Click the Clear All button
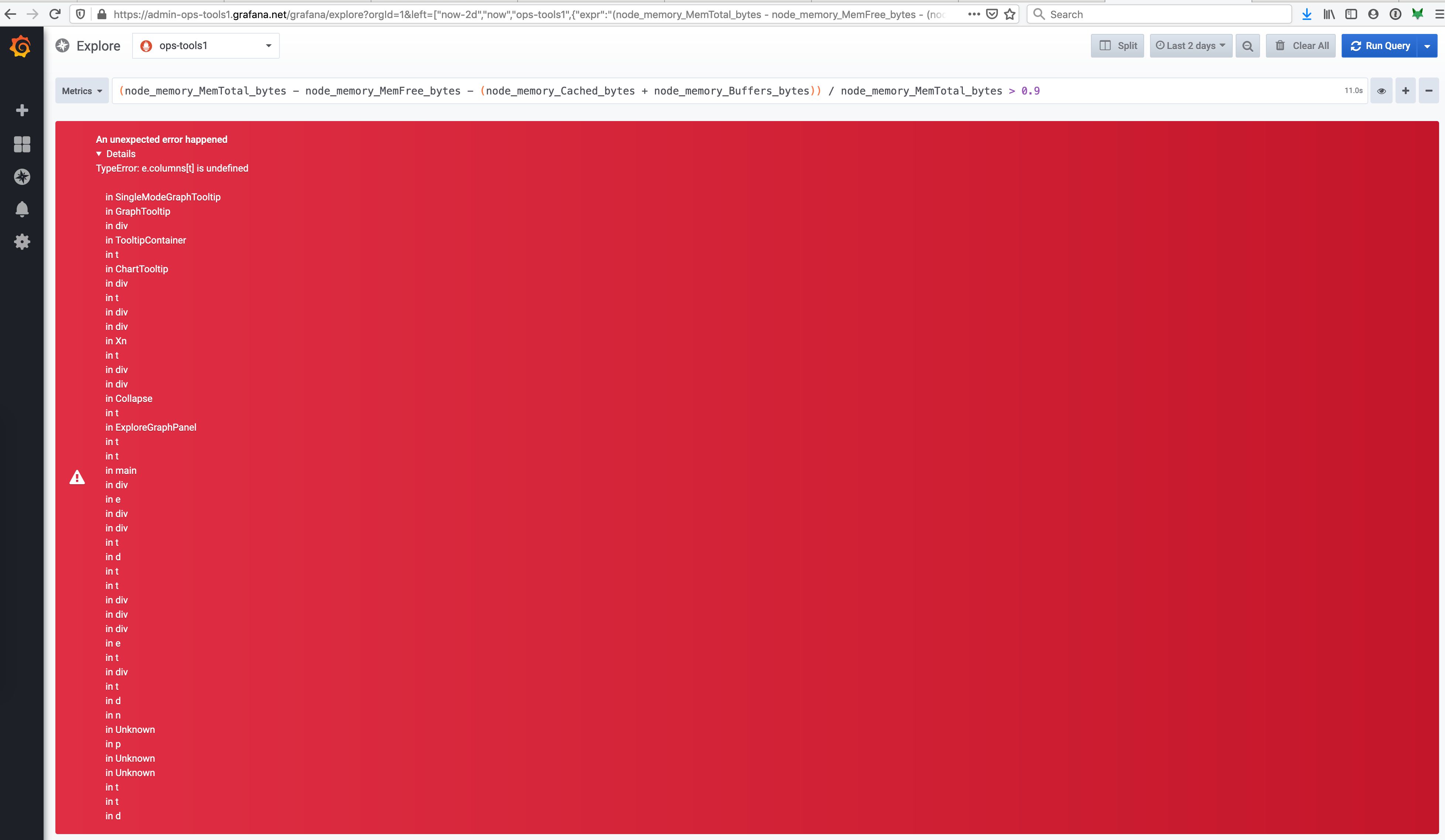Viewport: 1445px width, 840px height. [1301, 45]
